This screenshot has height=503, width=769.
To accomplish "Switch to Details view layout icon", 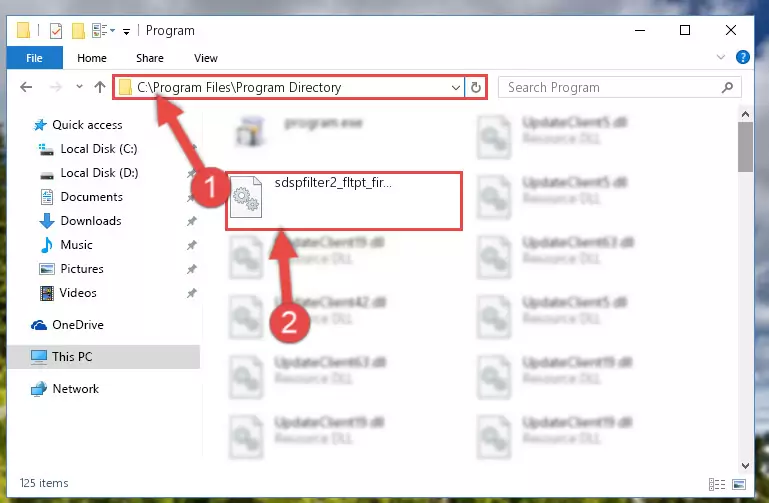I will (717, 484).
